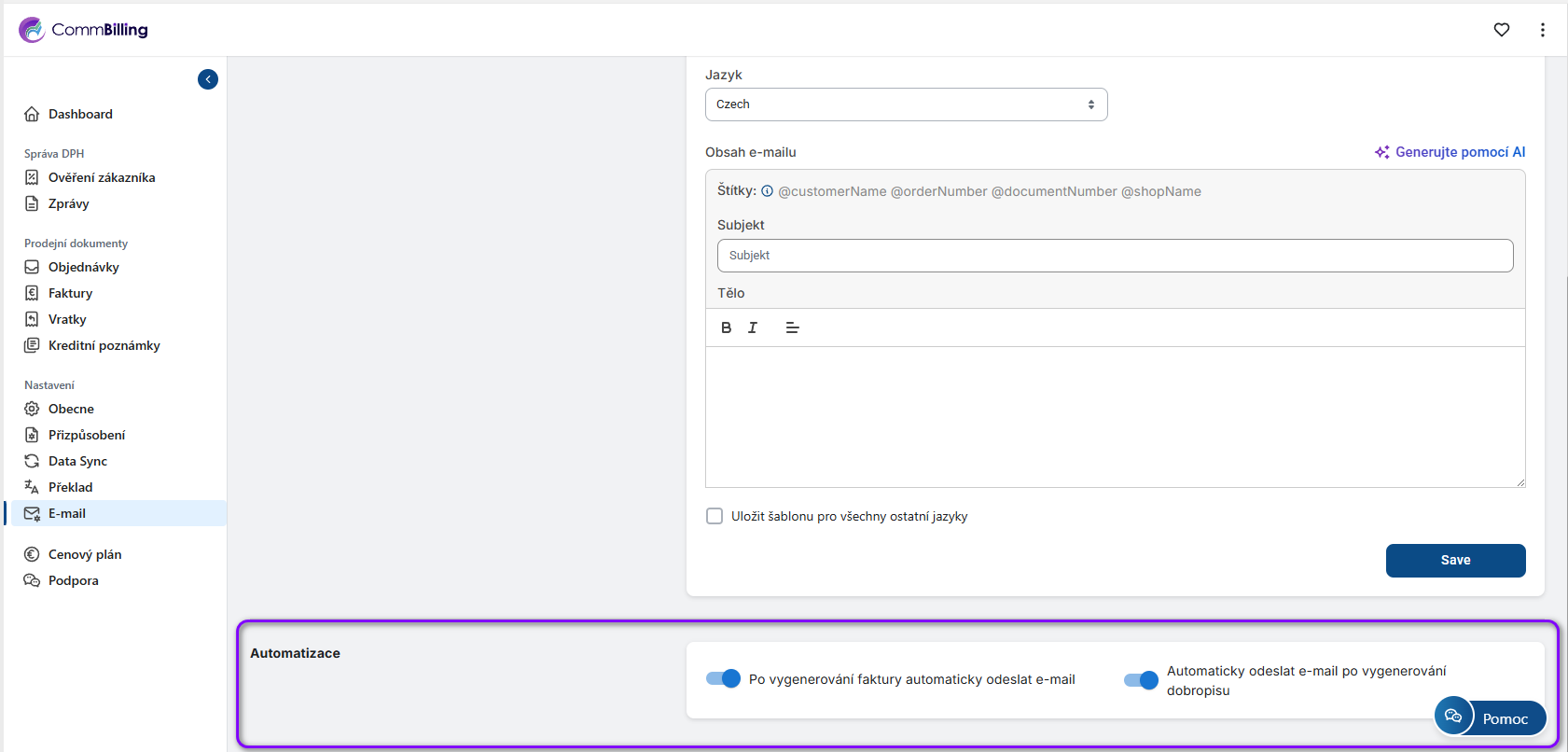Toggle automatic e-mail after invoice generation
The height and width of the screenshot is (752, 1568).
pos(723,678)
